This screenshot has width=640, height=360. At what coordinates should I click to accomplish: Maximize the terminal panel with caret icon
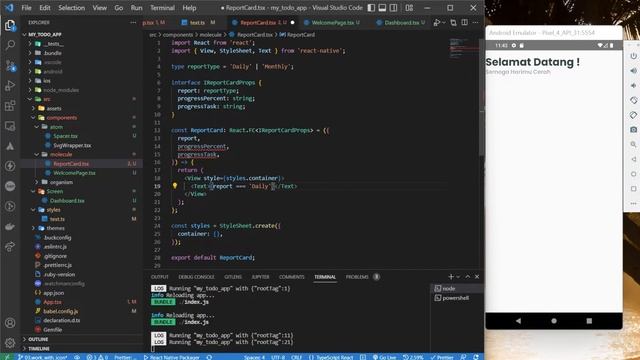(x=468, y=277)
